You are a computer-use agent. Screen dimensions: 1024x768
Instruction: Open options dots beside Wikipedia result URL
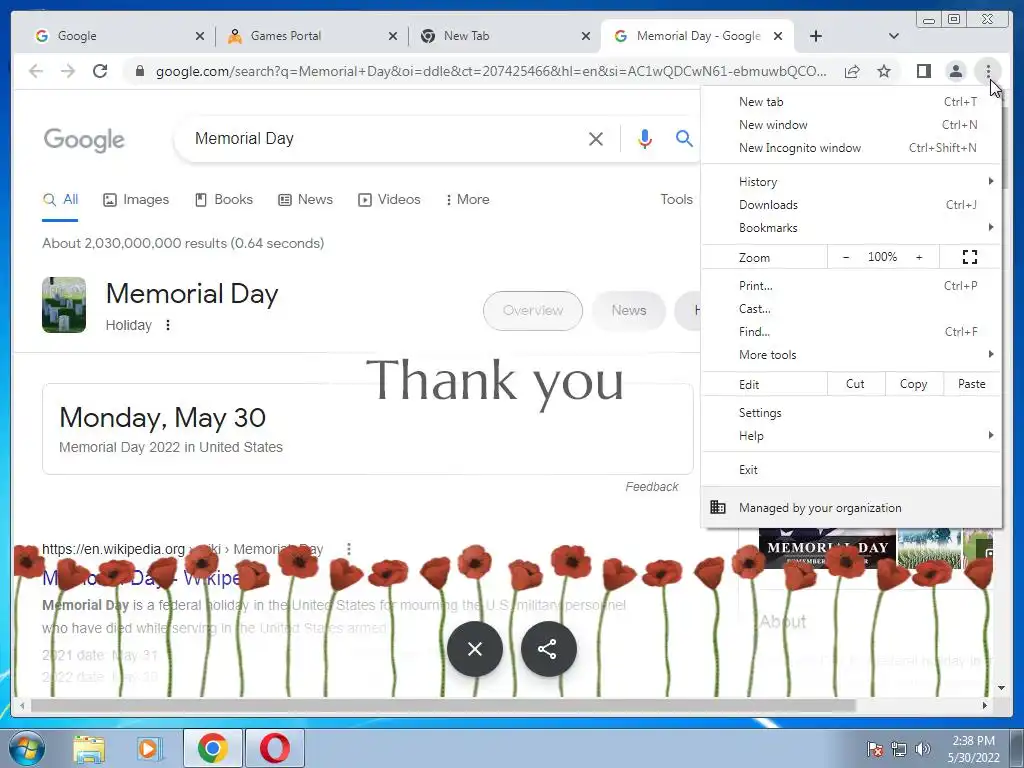coord(349,549)
